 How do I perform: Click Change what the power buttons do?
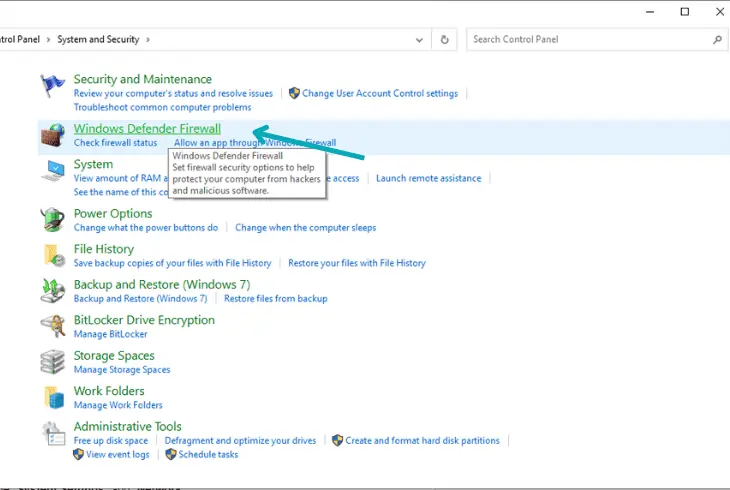(x=146, y=227)
